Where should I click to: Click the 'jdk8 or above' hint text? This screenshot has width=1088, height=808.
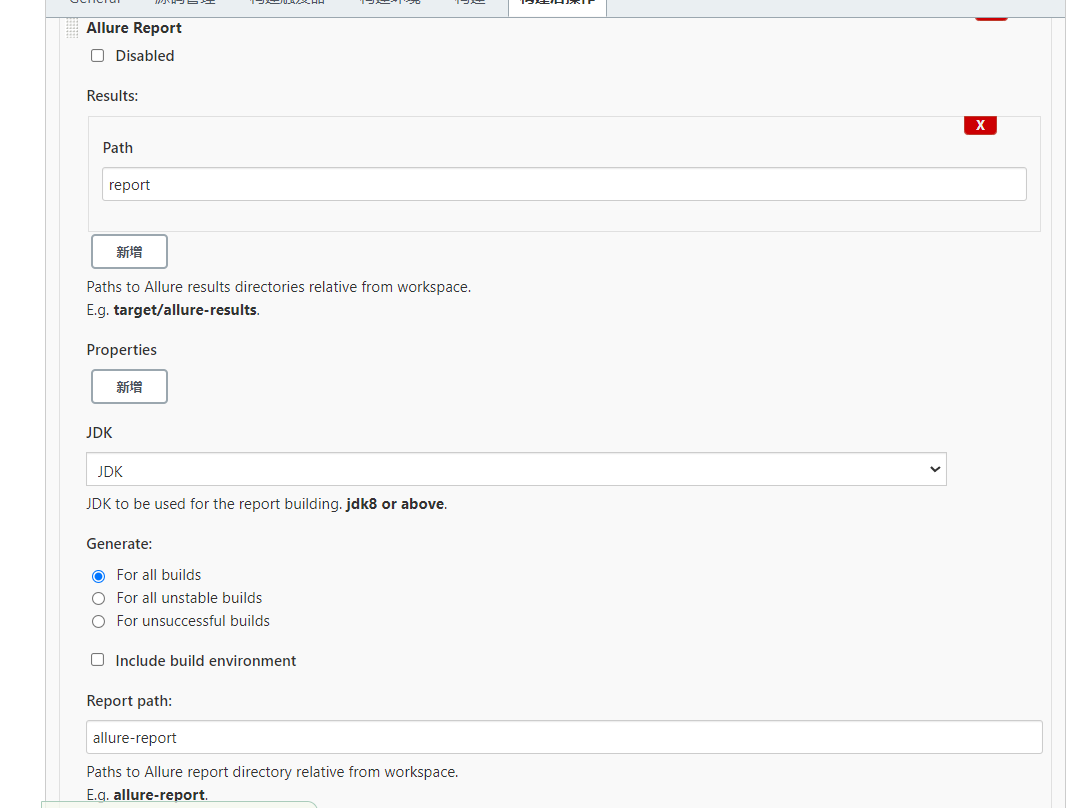tap(395, 504)
